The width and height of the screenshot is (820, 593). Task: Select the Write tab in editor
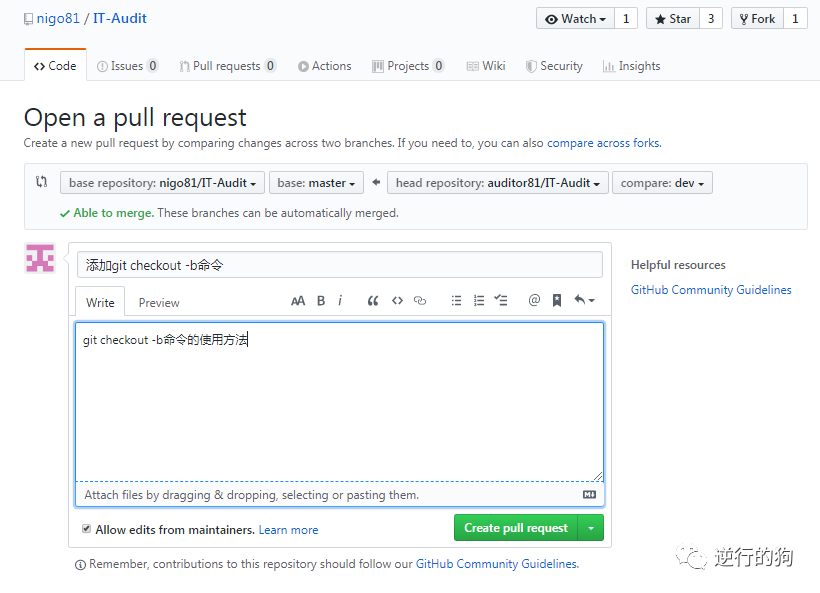tap(100, 302)
